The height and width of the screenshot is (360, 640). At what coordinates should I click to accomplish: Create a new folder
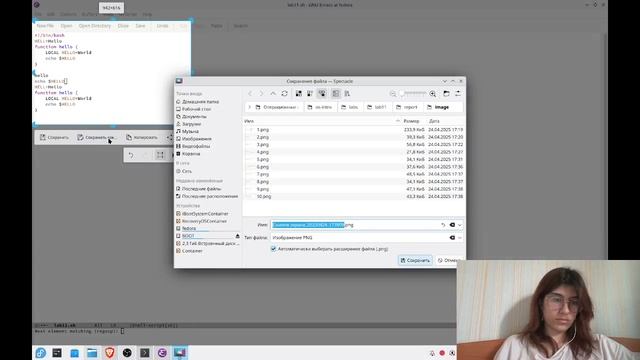tap(447, 93)
